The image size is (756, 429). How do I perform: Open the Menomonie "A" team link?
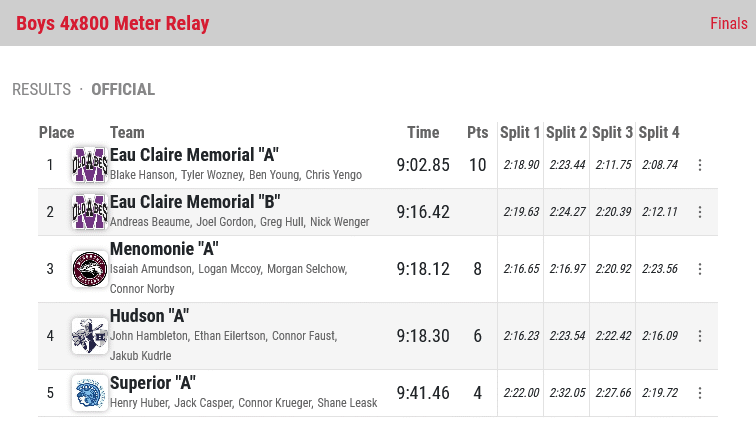164,249
